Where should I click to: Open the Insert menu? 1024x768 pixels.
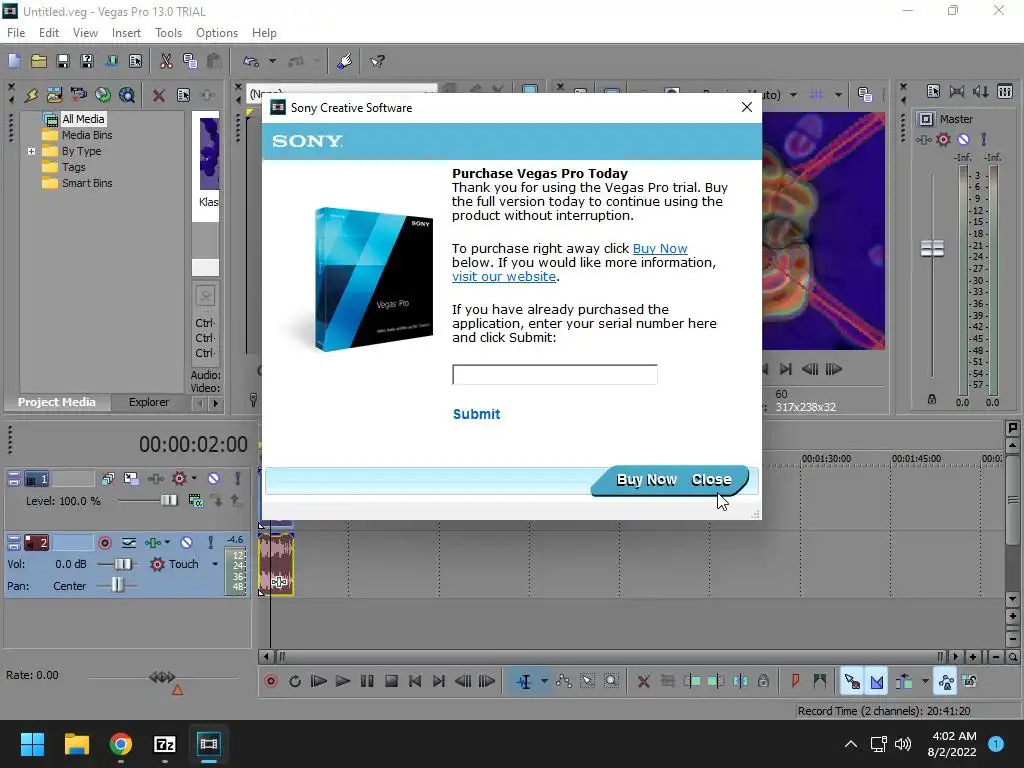coord(126,33)
